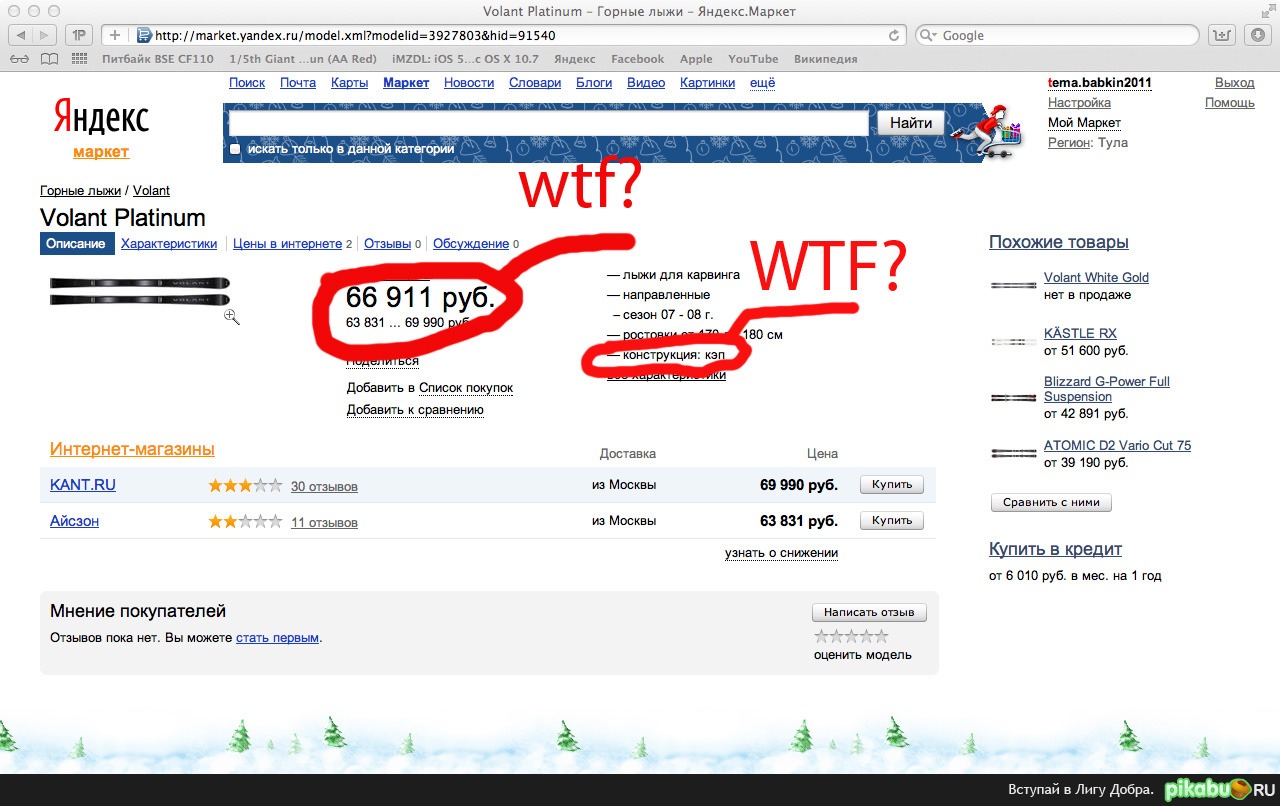This screenshot has height=806, width=1280.
Task: Show all bookmarks via book icon
Action: pos(49,59)
